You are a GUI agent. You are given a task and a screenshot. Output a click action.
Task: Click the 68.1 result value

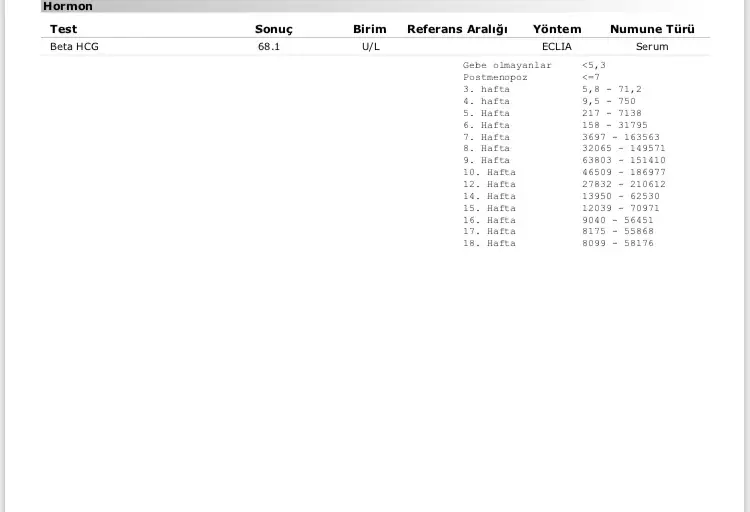coord(268,46)
